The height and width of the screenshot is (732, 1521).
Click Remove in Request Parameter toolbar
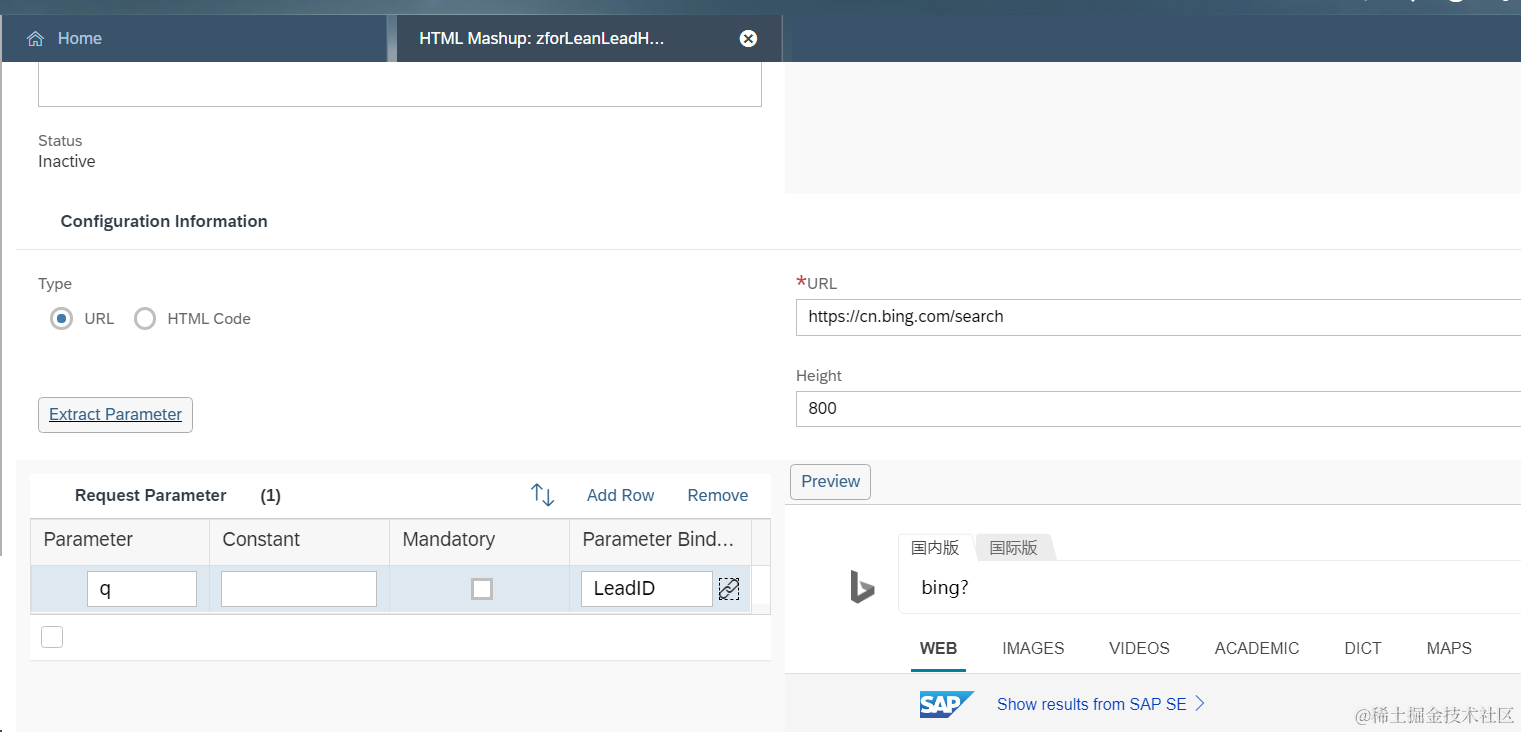[x=717, y=495]
